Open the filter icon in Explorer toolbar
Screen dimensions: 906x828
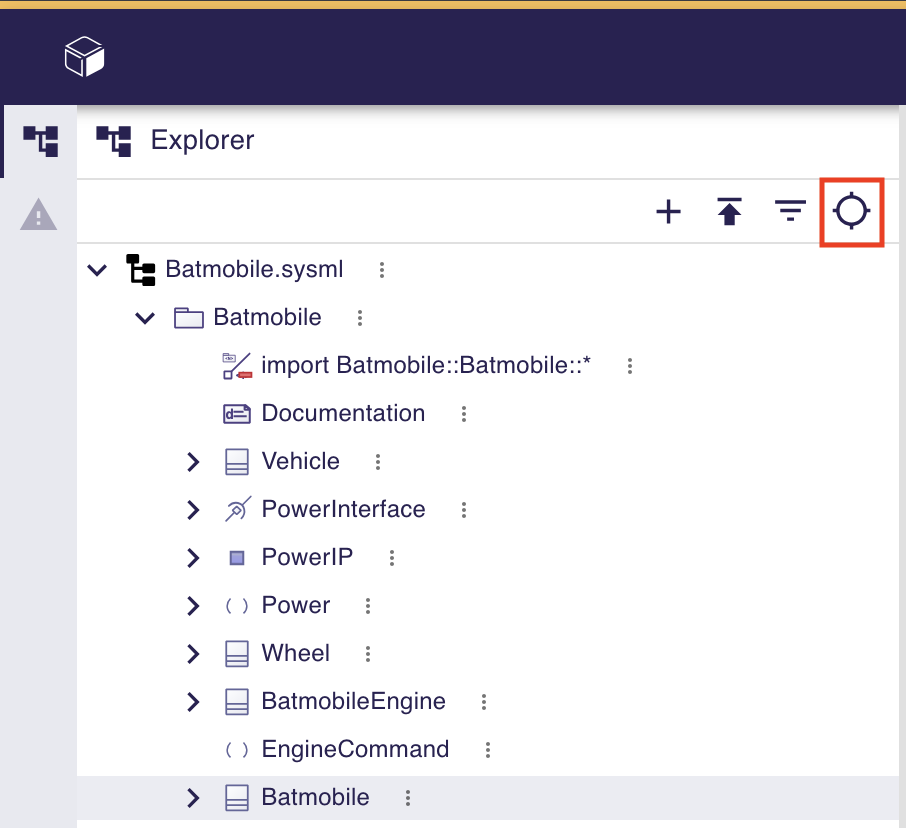coord(790,211)
